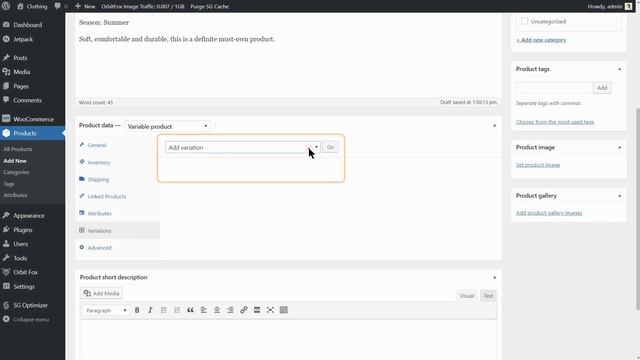Viewport: 640px width, 360px height.
Task: Collapse the Product tags panel
Action: (x=619, y=69)
